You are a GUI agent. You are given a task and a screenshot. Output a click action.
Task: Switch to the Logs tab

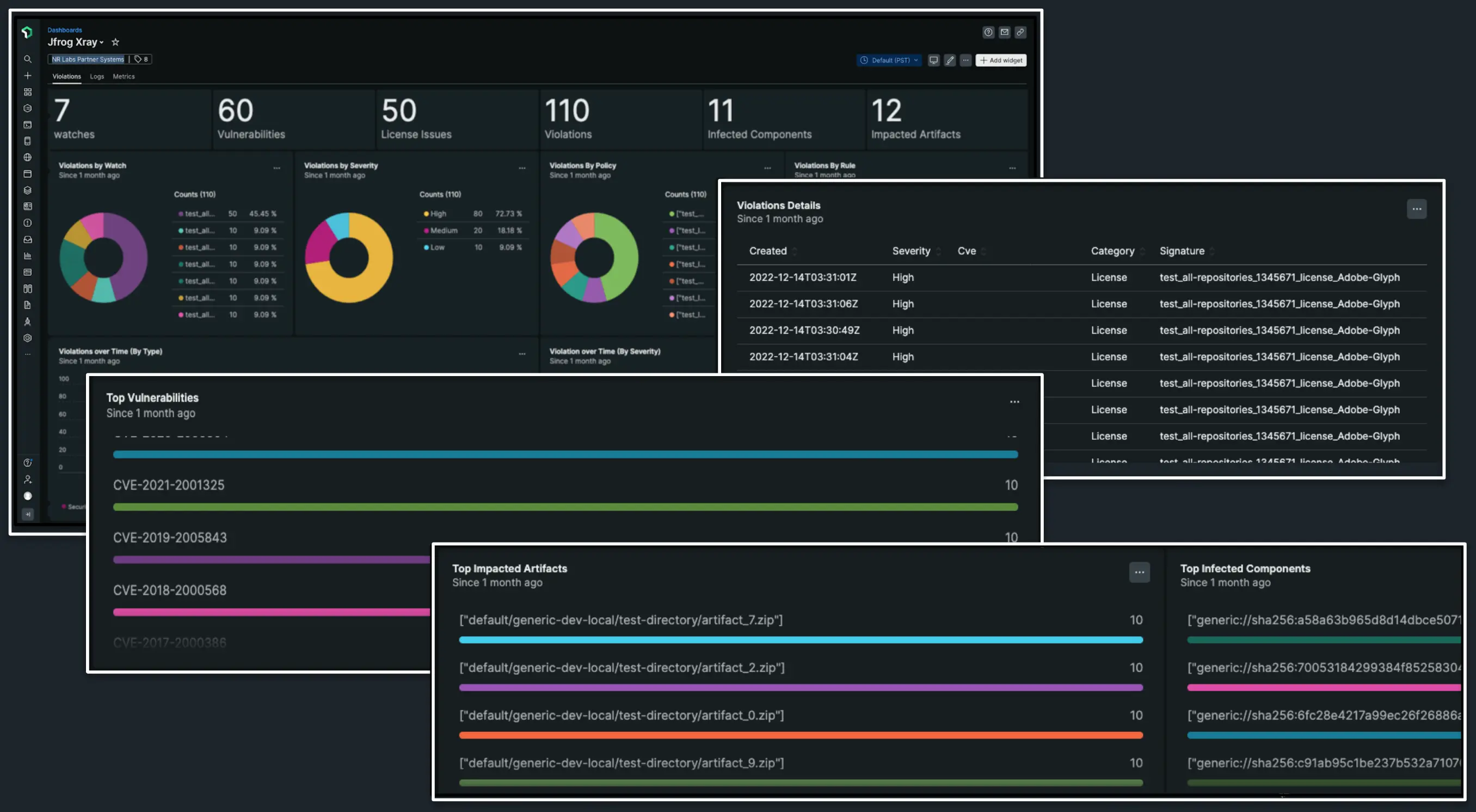tap(96, 76)
